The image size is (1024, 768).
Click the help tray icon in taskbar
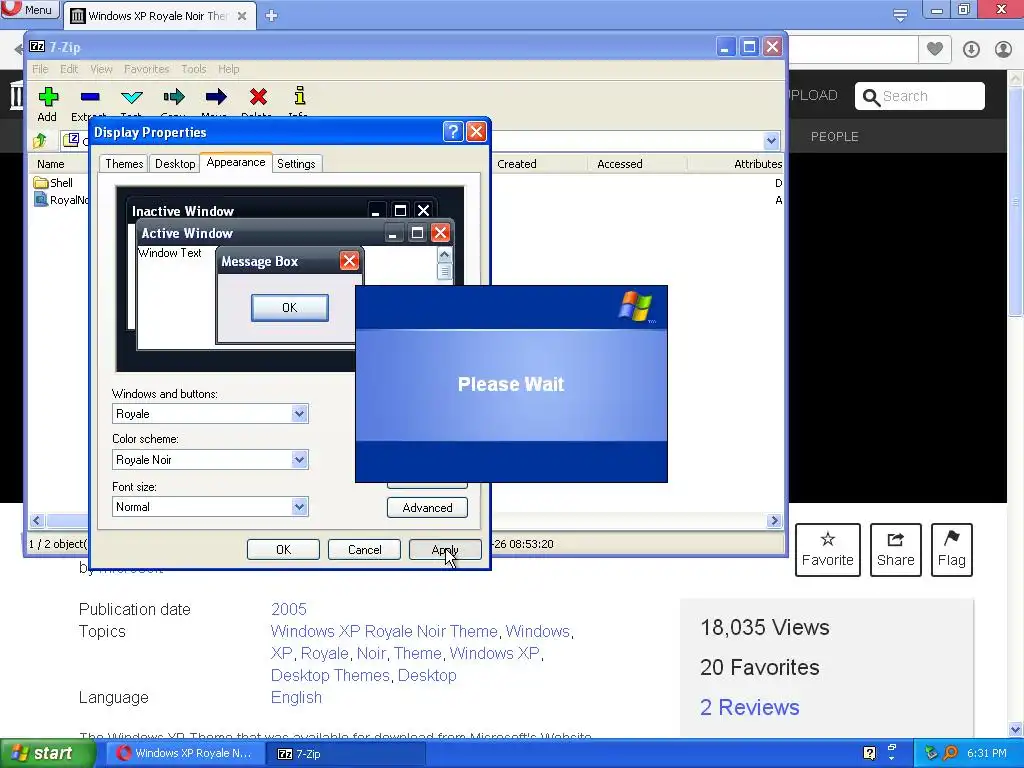pyautogui.click(x=869, y=753)
